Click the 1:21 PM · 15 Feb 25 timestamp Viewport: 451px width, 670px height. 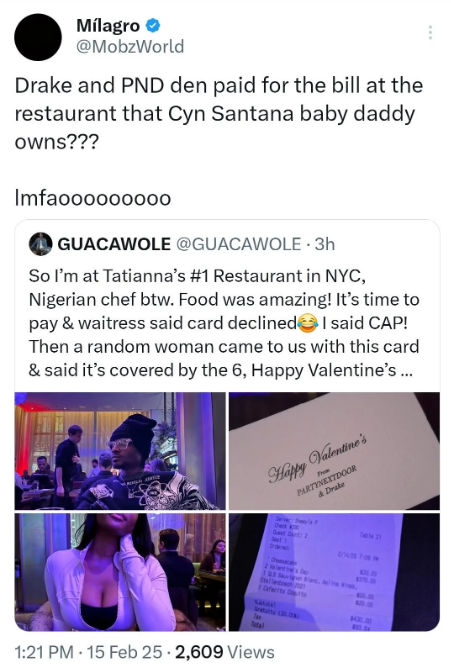click(88, 652)
